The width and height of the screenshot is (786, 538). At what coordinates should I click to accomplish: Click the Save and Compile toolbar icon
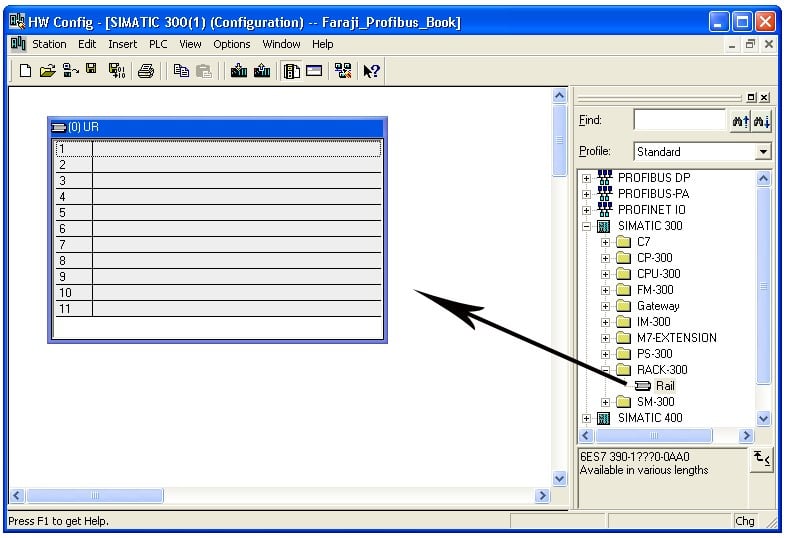117,71
